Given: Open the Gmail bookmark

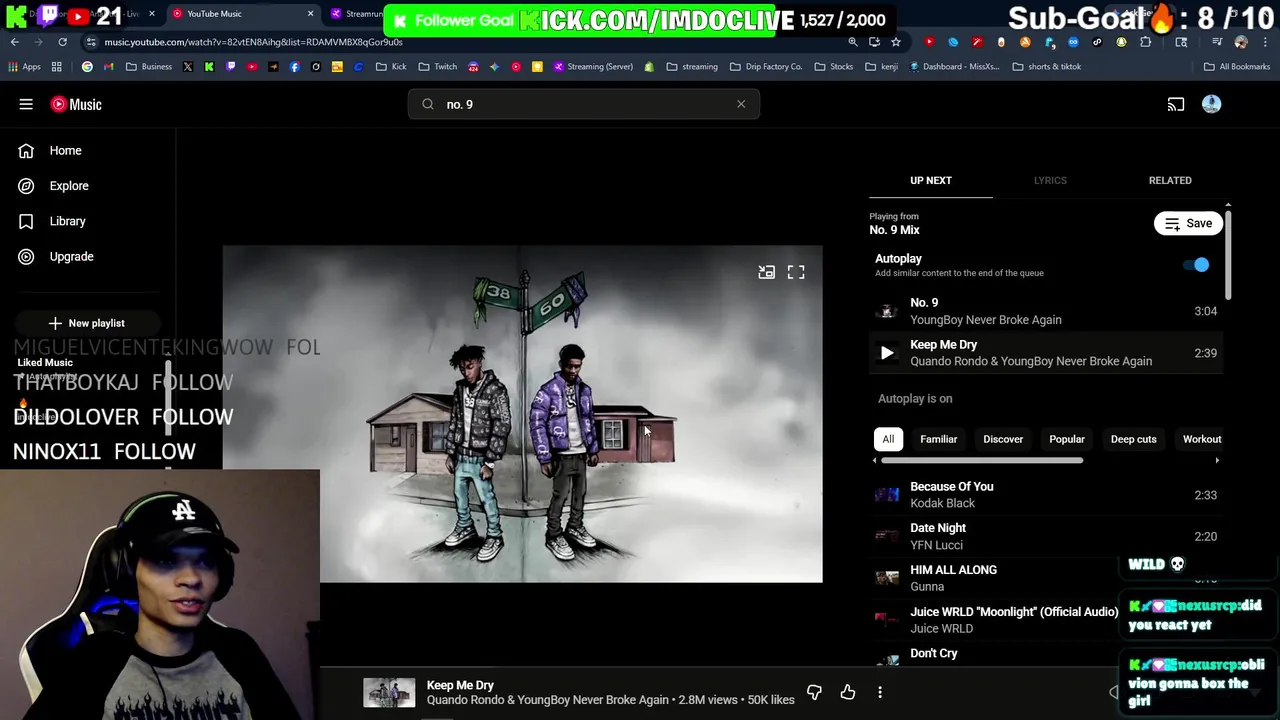Looking at the screenshot, I should click(109, 67).
